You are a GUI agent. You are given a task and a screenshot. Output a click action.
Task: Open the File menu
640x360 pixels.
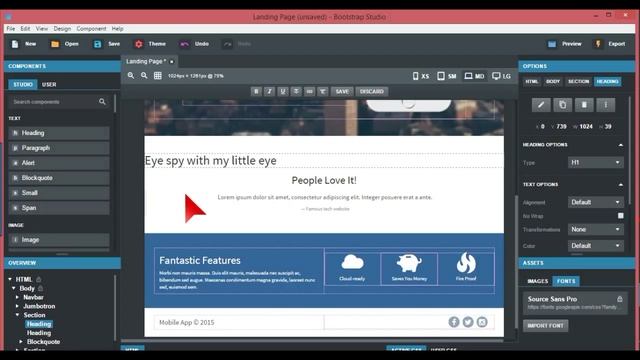tap(11, 29)
